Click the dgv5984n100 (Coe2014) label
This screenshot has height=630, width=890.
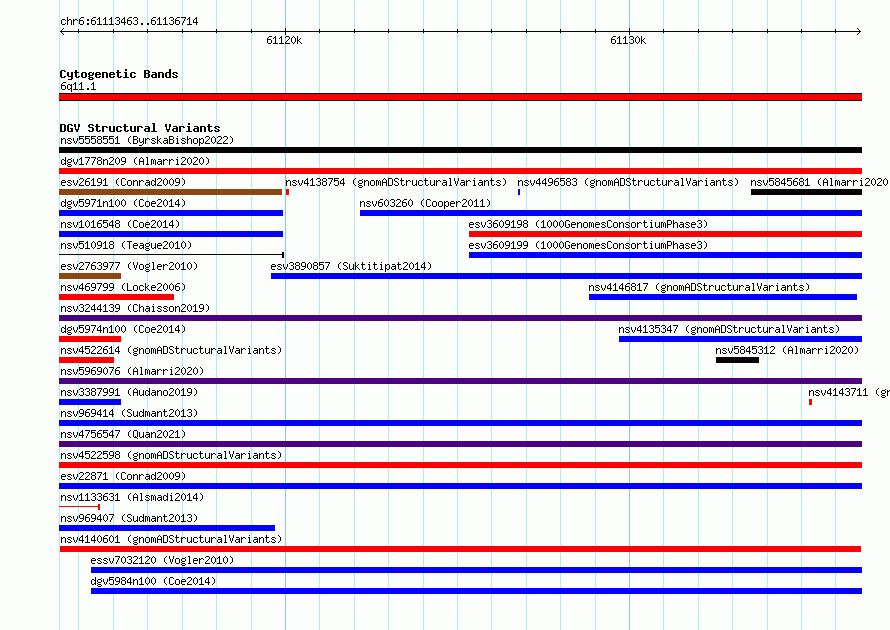click(153, 581)
